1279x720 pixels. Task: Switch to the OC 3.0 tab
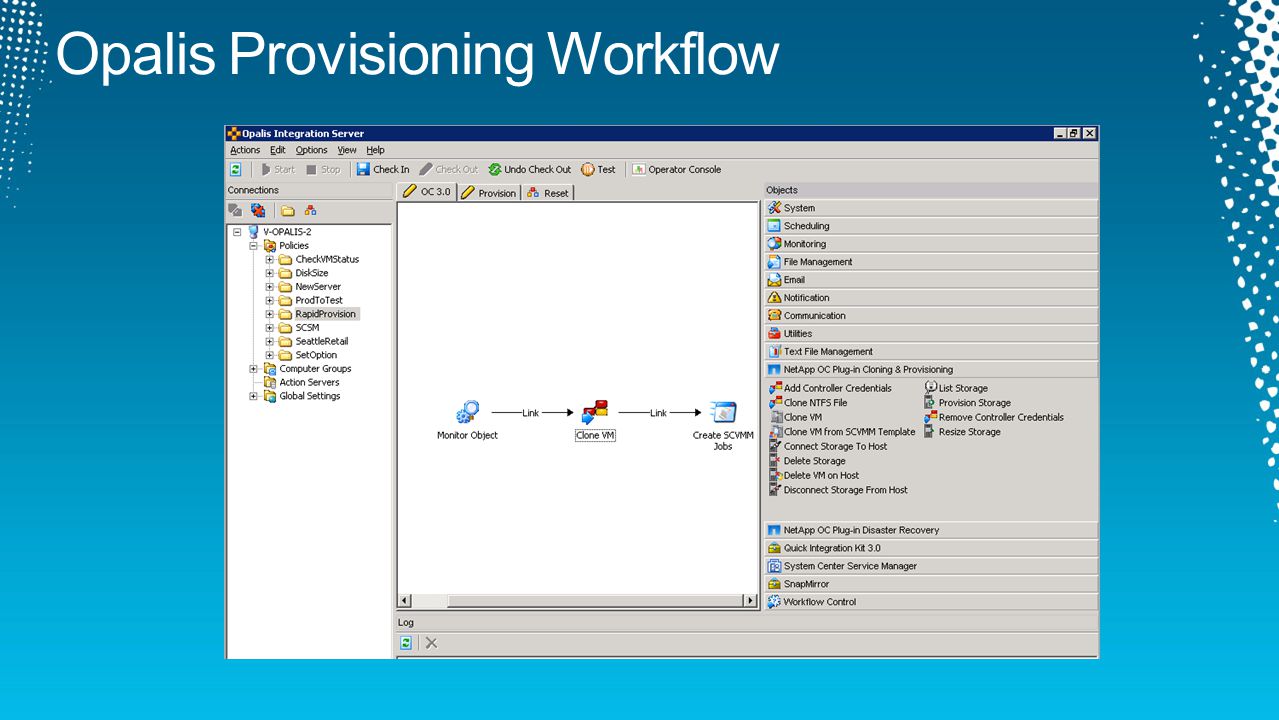pyautogui.click(x=426, y=192)
